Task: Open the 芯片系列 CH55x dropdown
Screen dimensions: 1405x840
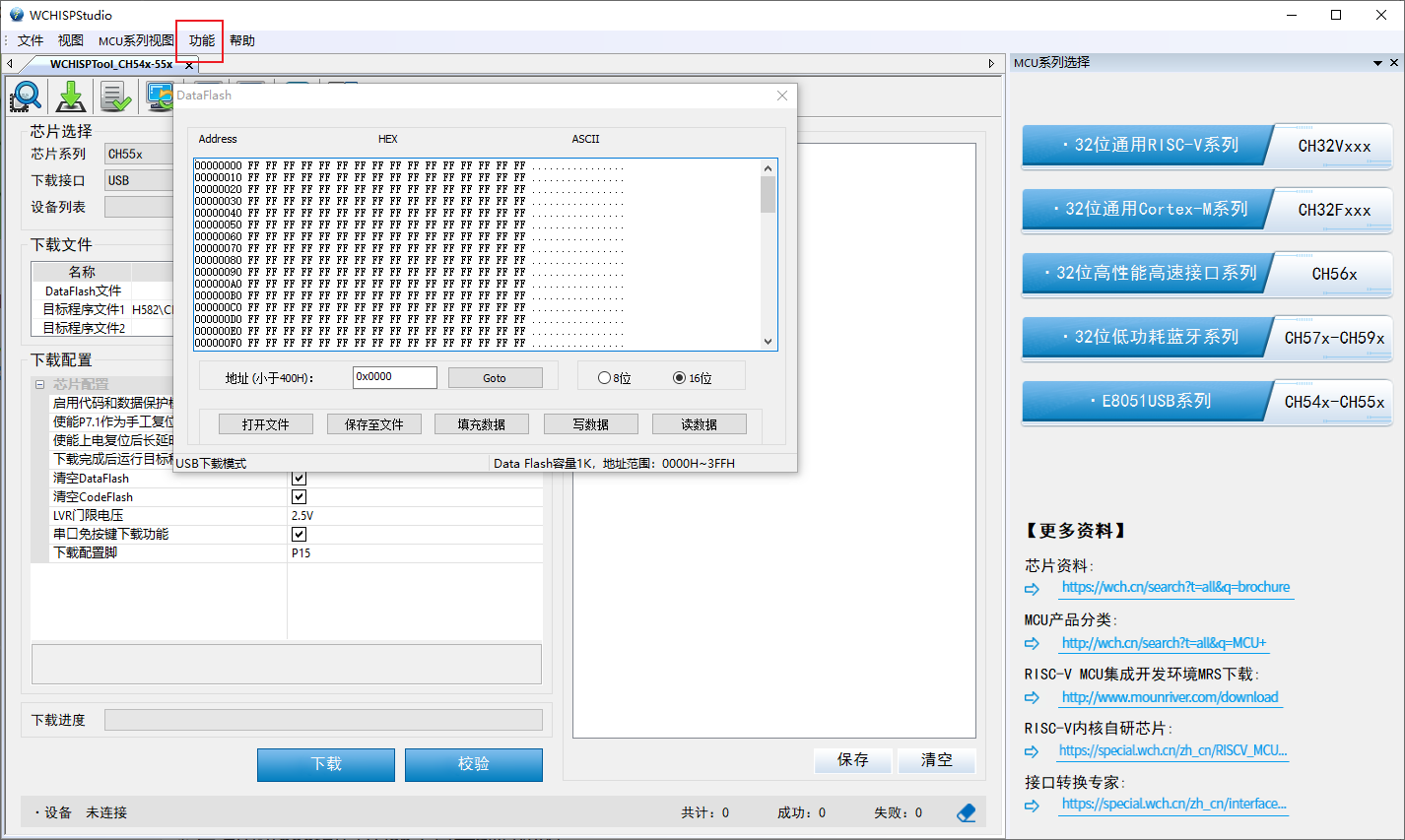Action: (x=139, y=154)
